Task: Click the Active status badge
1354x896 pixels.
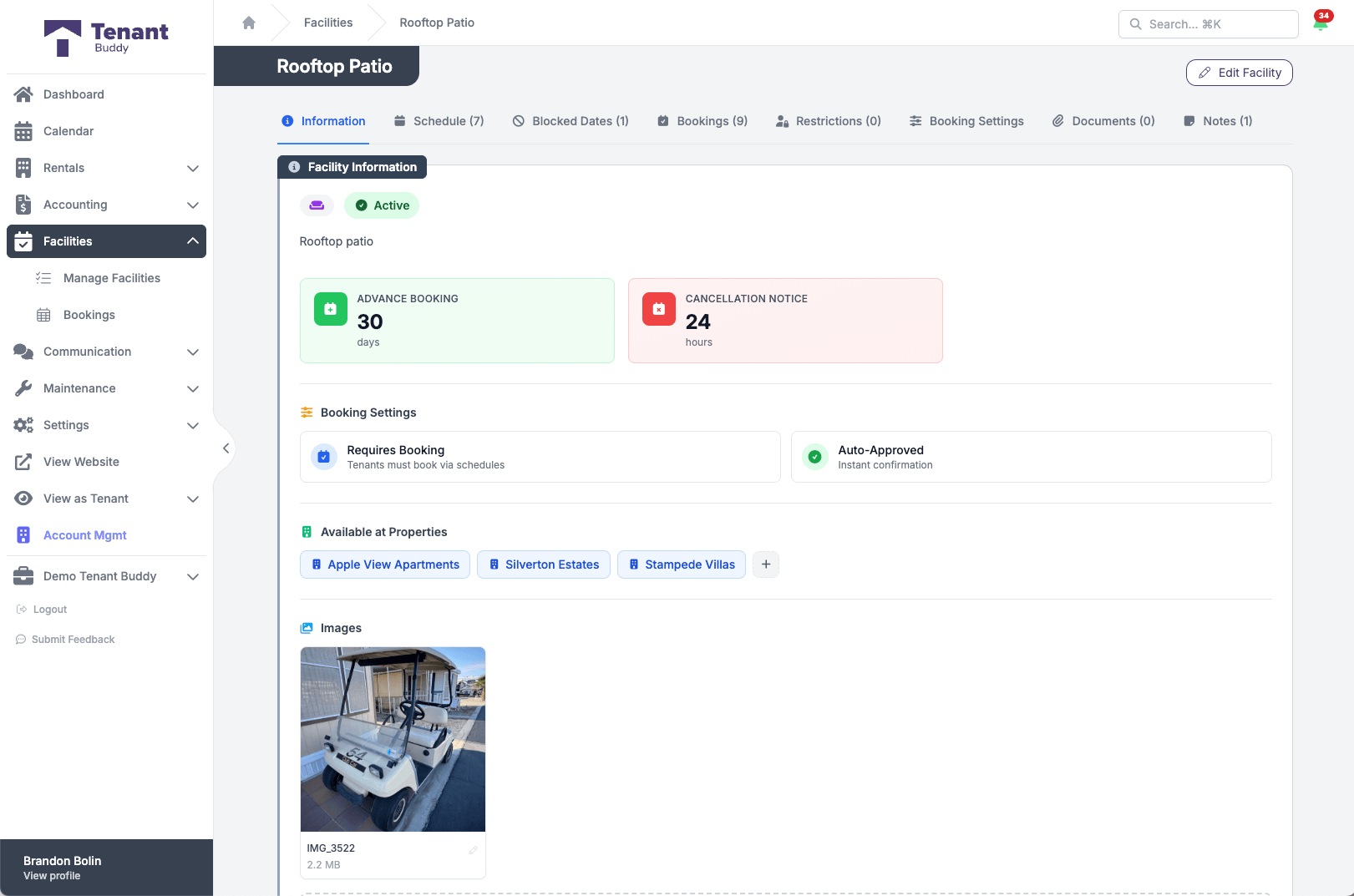Action: tap(382, 205)
